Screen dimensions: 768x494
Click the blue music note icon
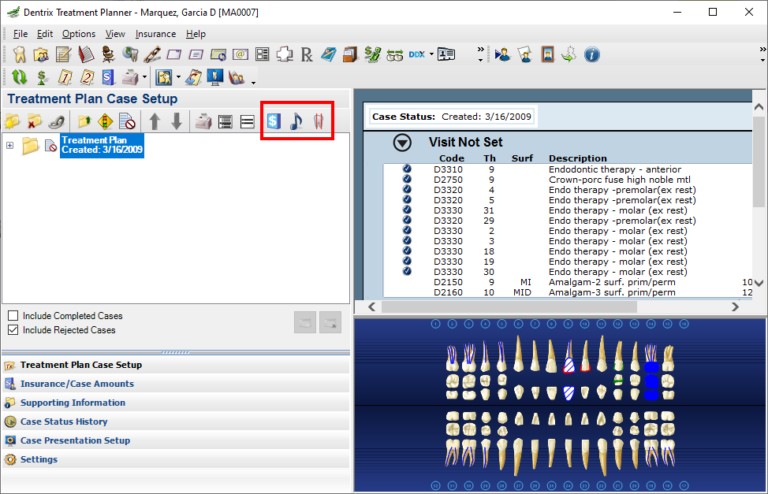tap(296, 121)
